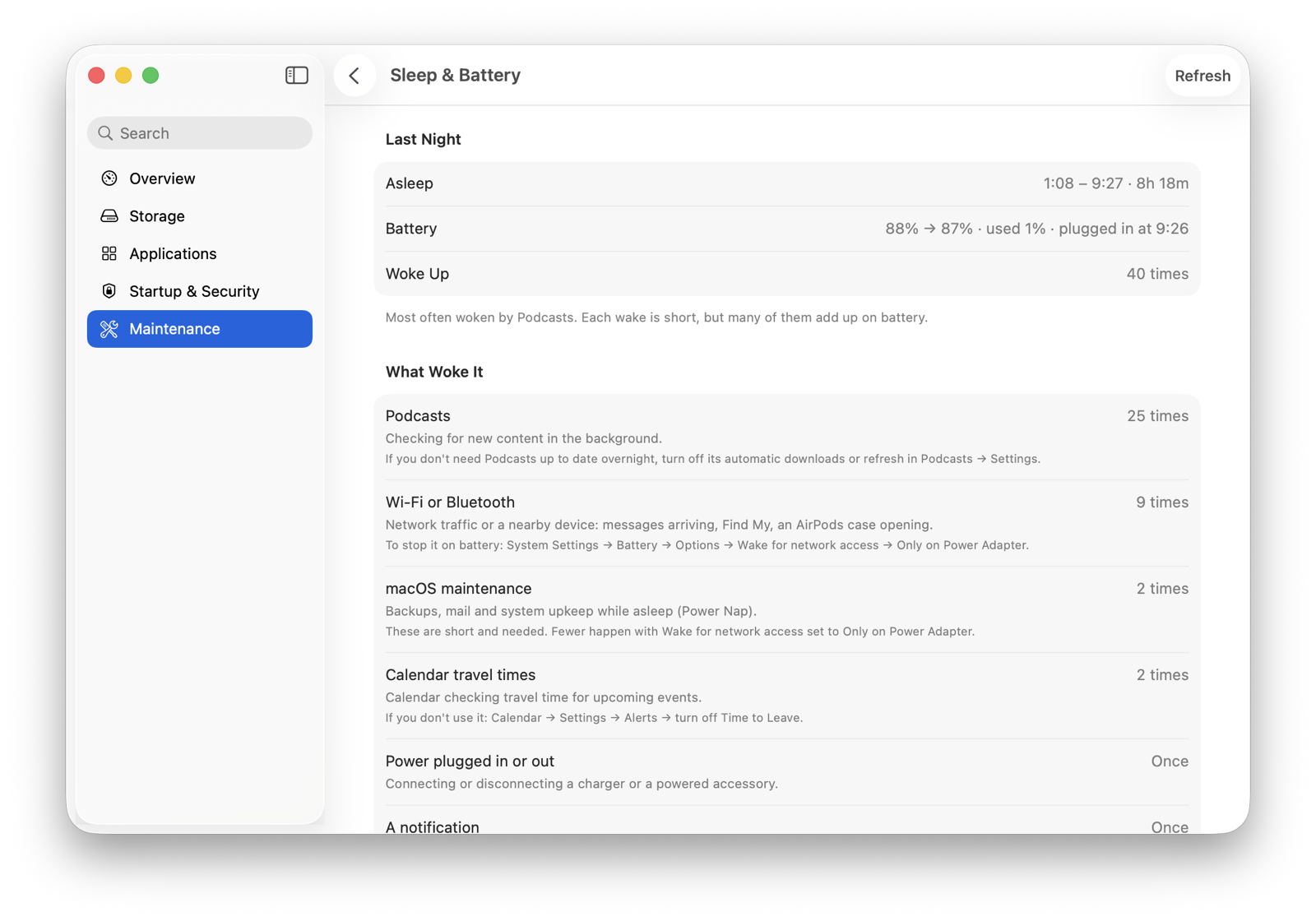Click the 2 times count for macOS maintenance
This screenshot has width=1316, height=921.
1162,589
